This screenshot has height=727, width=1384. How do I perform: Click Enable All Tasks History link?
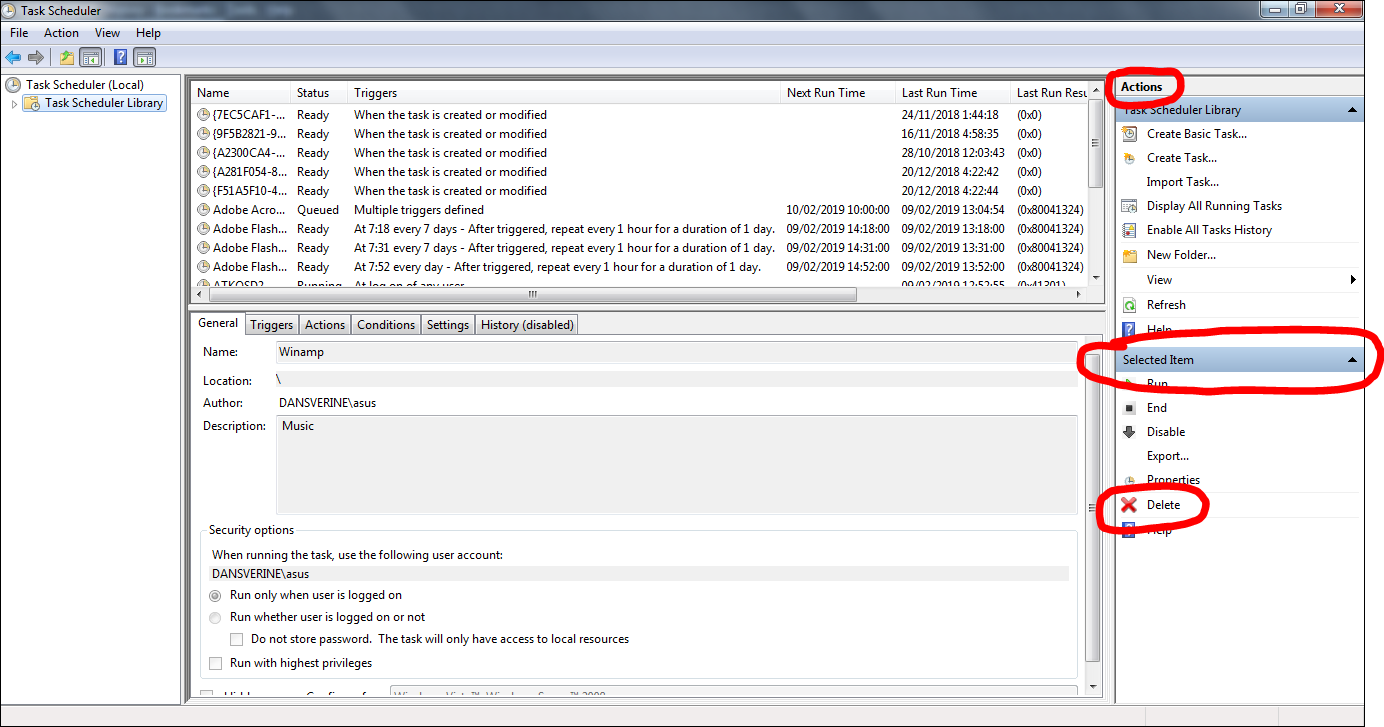click(1209, 230)
